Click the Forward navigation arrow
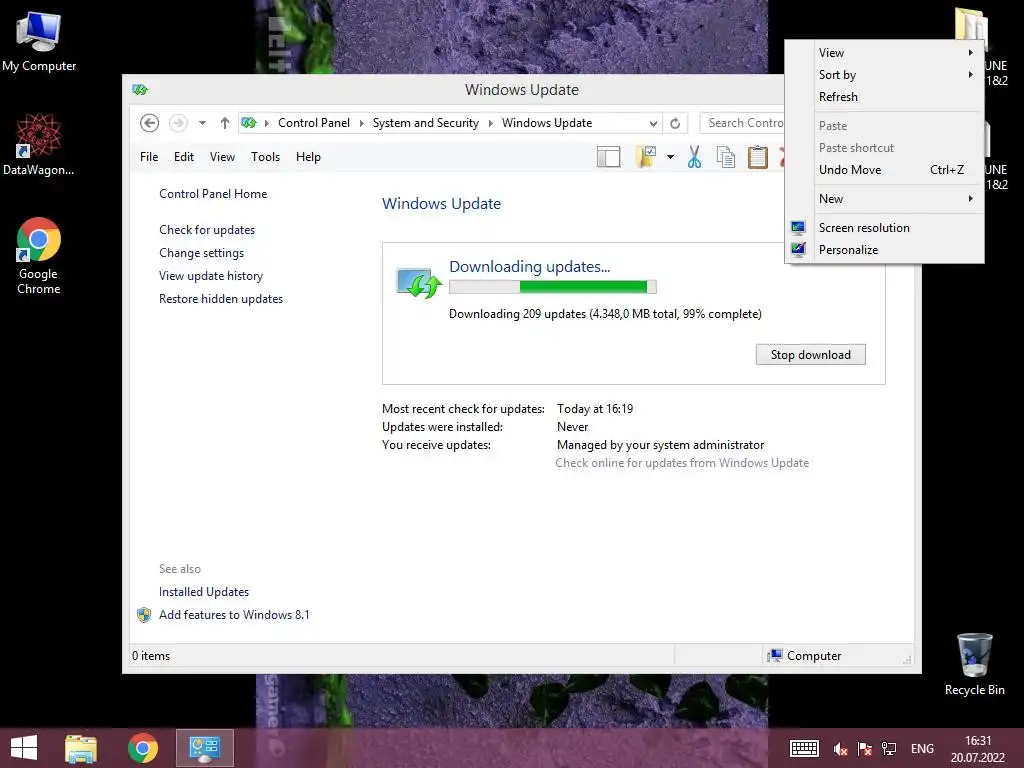 pos(178,123)
